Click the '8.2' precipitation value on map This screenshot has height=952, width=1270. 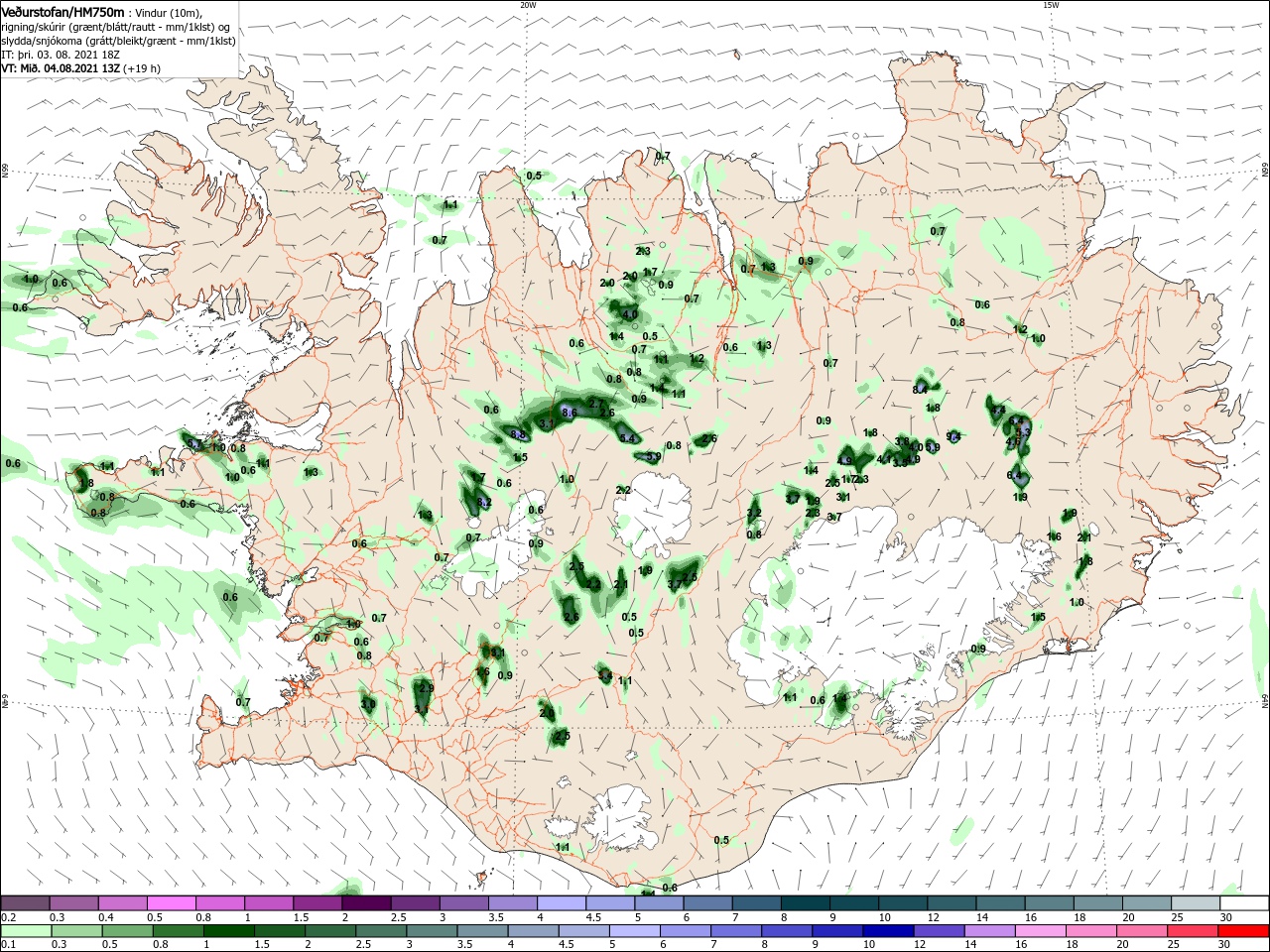point(484,504)
